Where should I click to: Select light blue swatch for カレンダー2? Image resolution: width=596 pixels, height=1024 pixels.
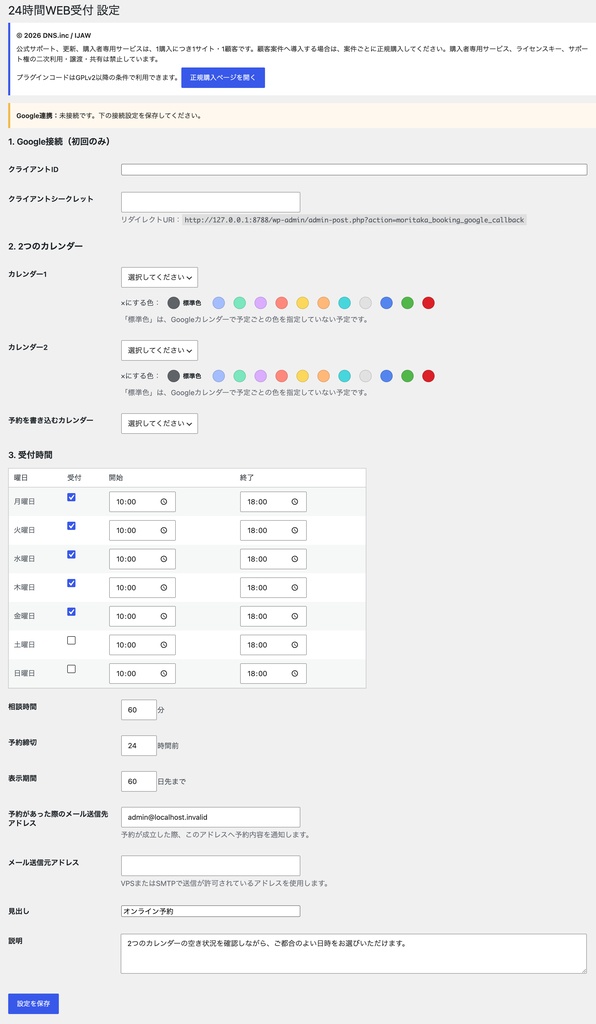click(x=219, y=376)
